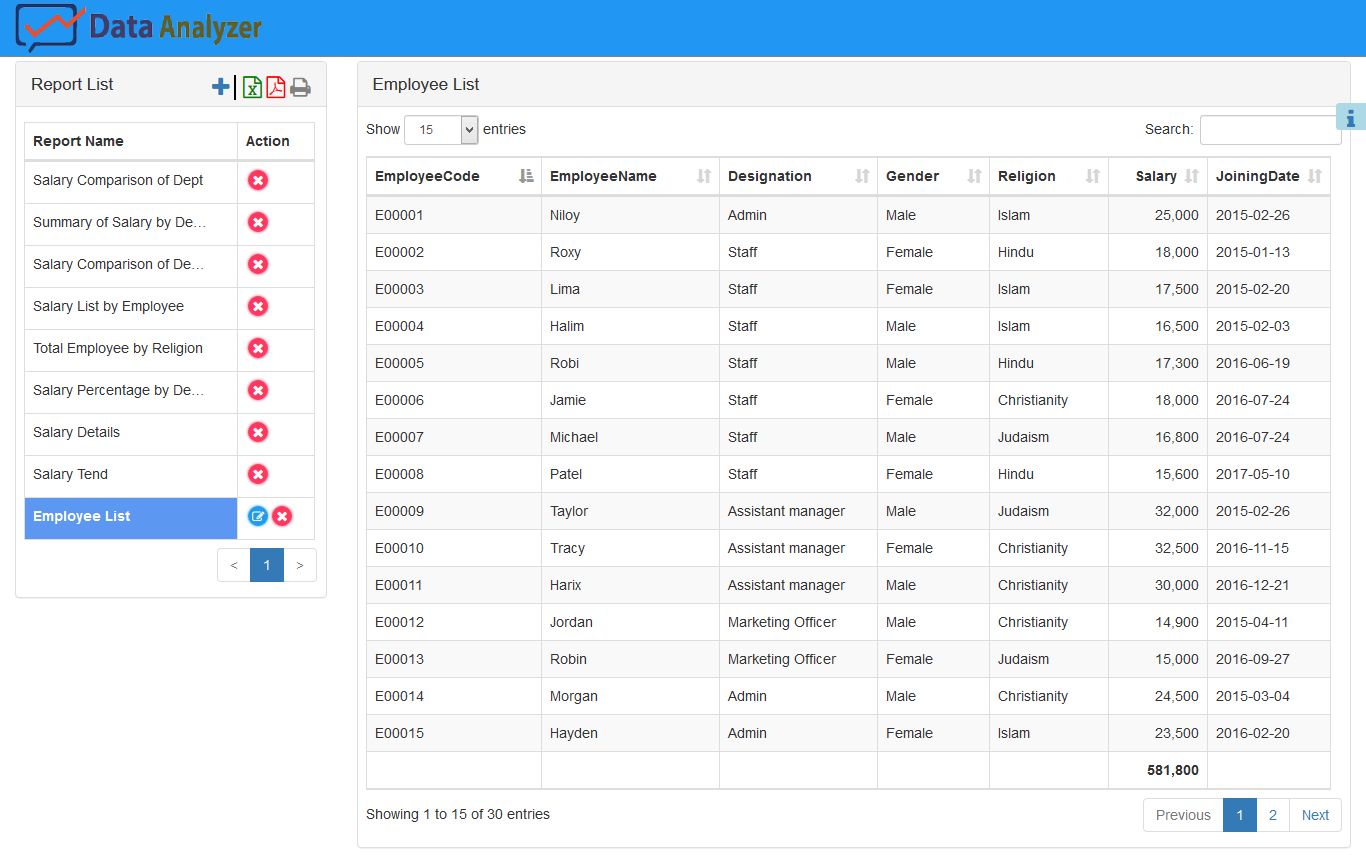The image size is (1366, 855).
Task: Select Salary Comparison of Dept report
Action: 118,180
